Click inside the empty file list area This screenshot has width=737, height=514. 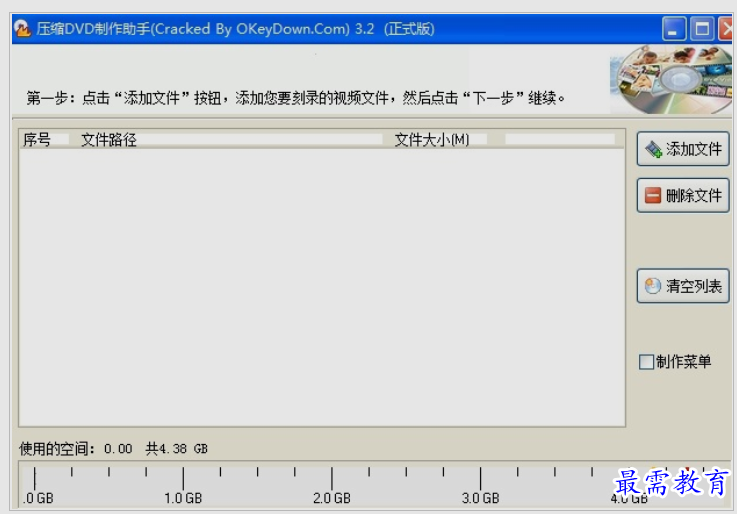coord(320,290)
